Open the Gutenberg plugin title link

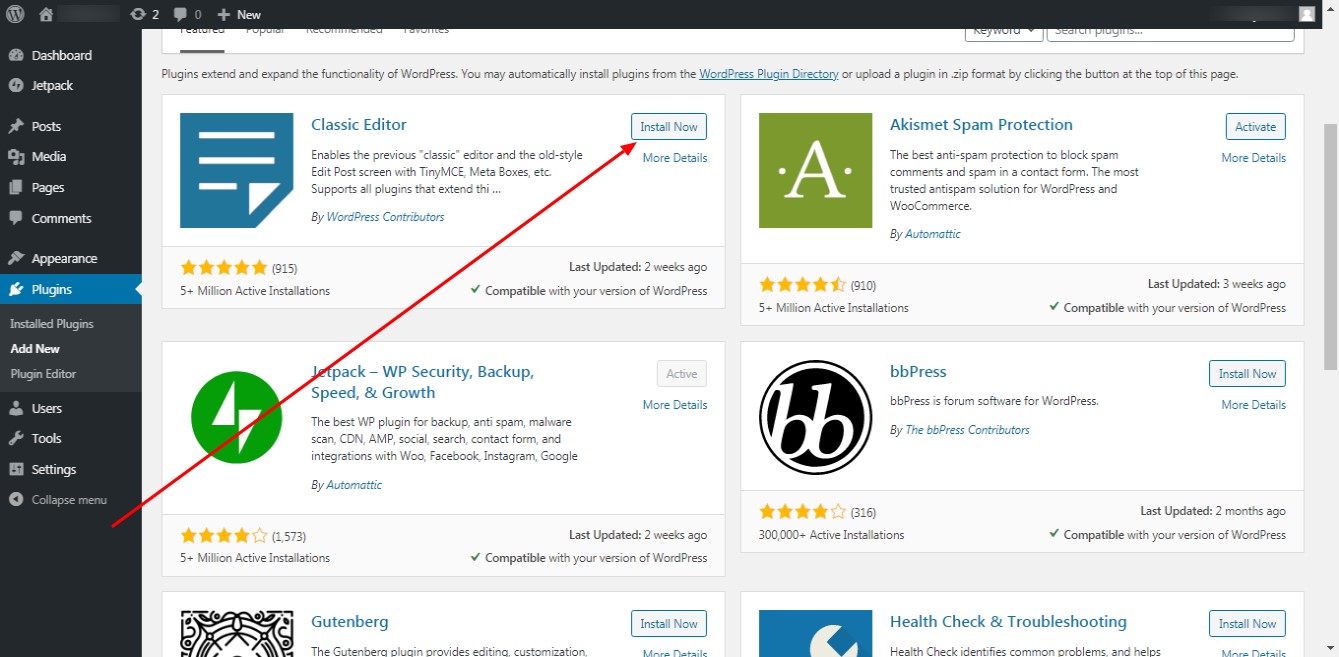coord(350,622)
